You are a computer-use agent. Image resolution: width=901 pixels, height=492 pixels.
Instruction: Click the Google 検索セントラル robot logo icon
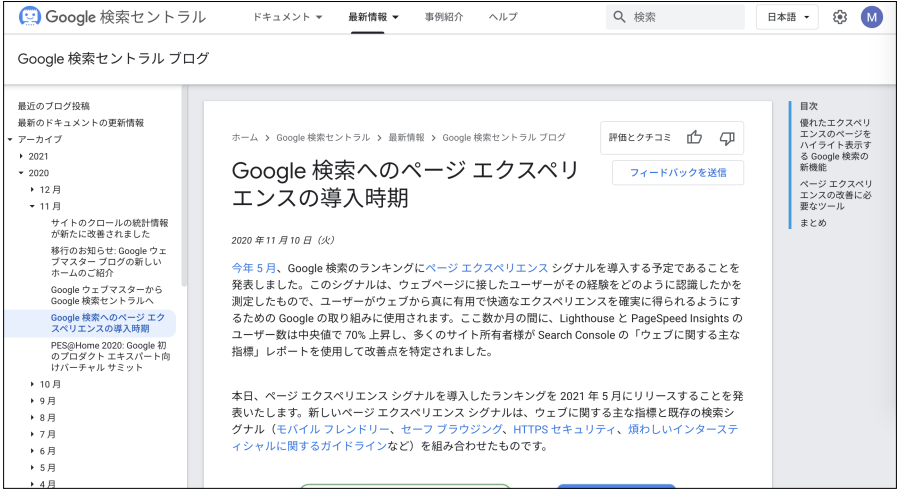(29, 16)
